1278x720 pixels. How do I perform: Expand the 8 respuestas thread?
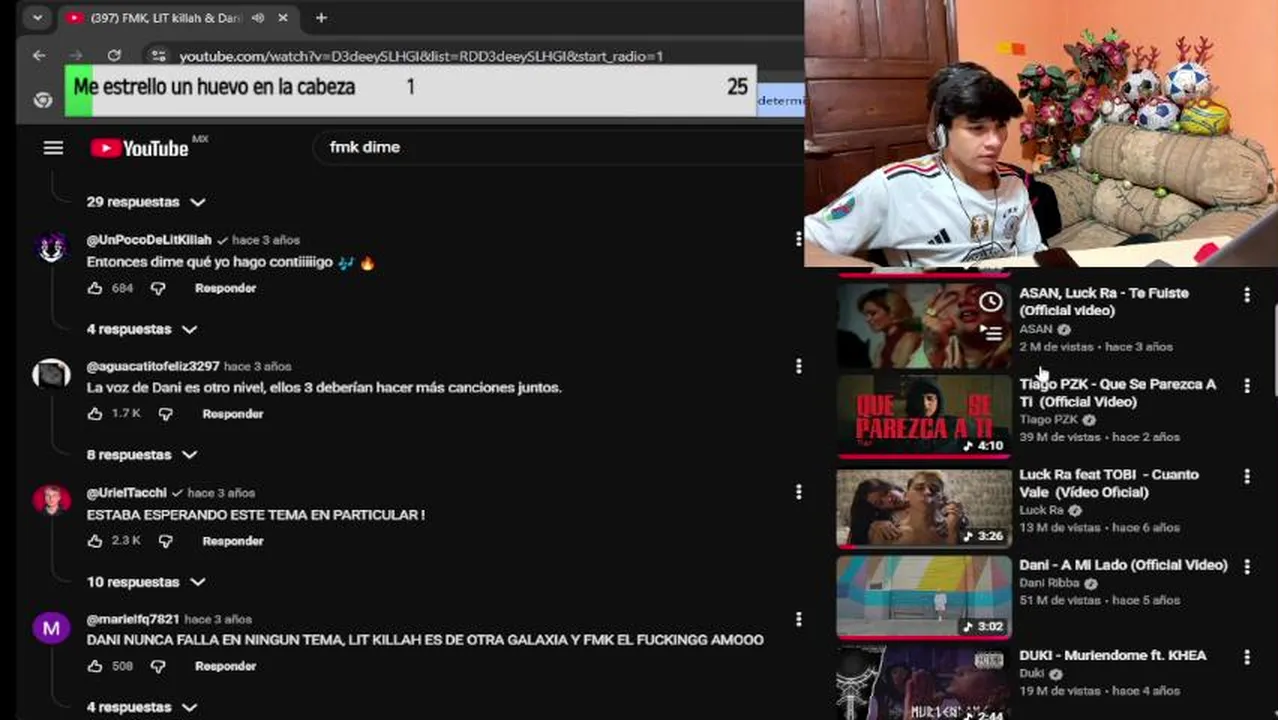(x=142, y=455)
